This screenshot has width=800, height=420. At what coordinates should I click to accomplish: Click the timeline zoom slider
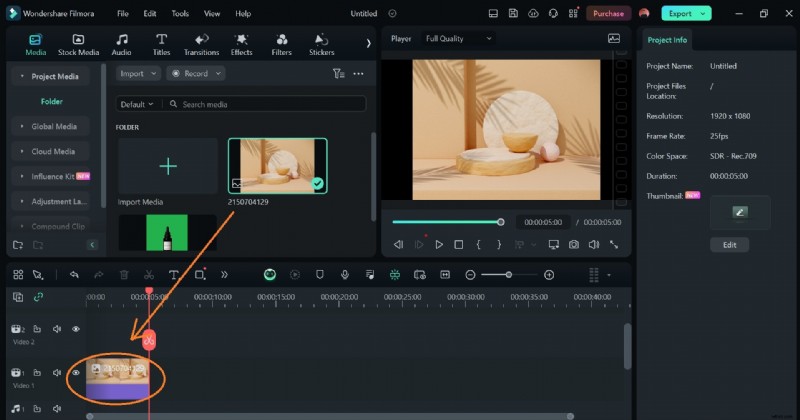509,274
